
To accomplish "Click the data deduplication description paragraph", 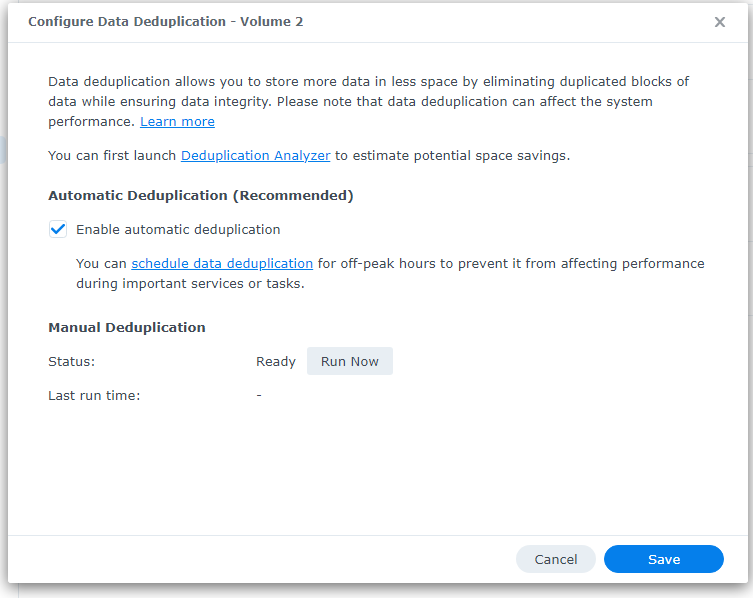I will tap(368, 101).
